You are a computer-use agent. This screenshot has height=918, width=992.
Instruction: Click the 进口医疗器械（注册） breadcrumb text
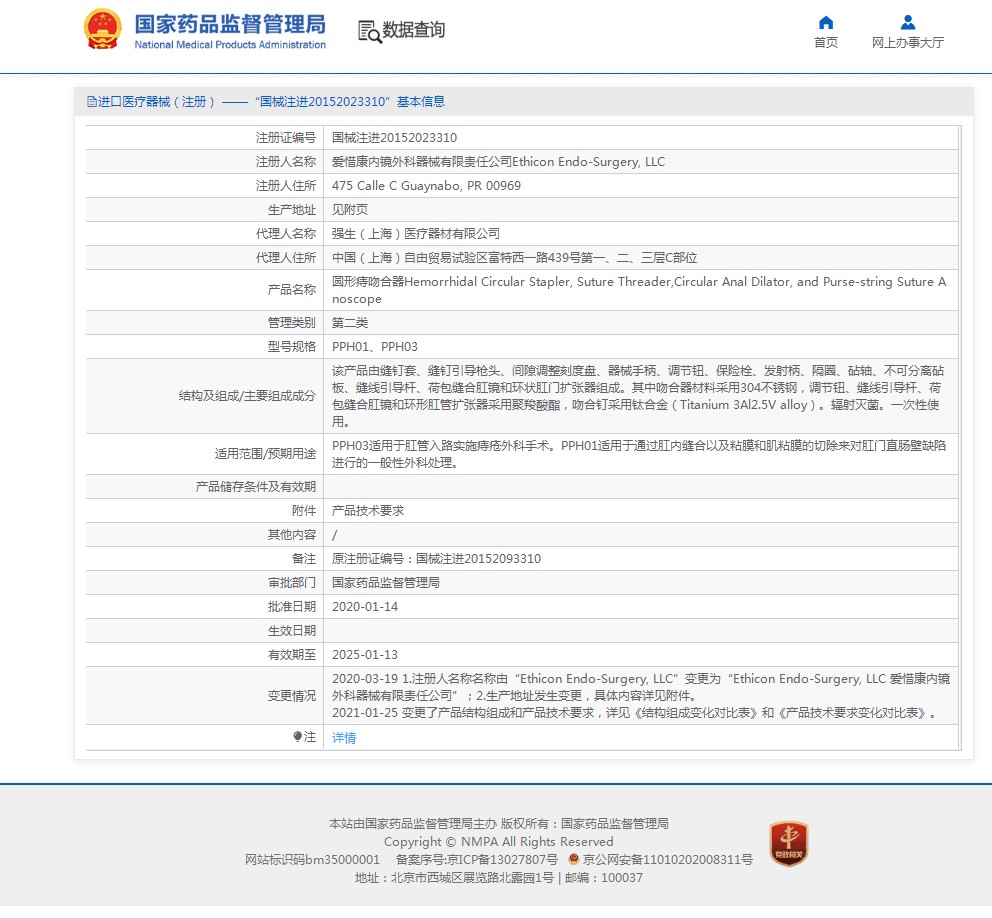point(156,102)
